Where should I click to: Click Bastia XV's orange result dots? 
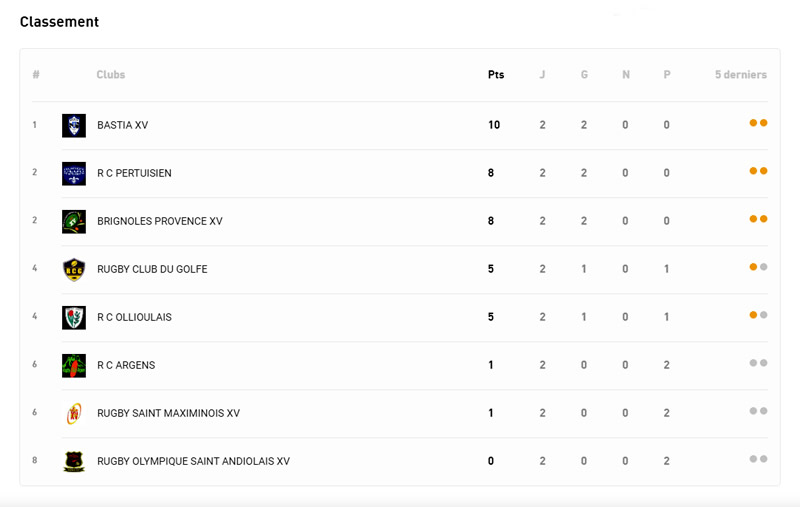click(x=758, y=123)
